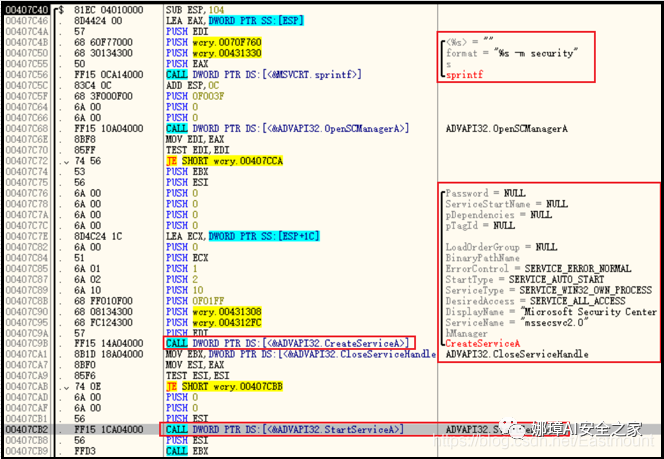This screenshot has width=664, height=459.
Task: Click address 00407C9B in the address column
Action: coord(28,343)
